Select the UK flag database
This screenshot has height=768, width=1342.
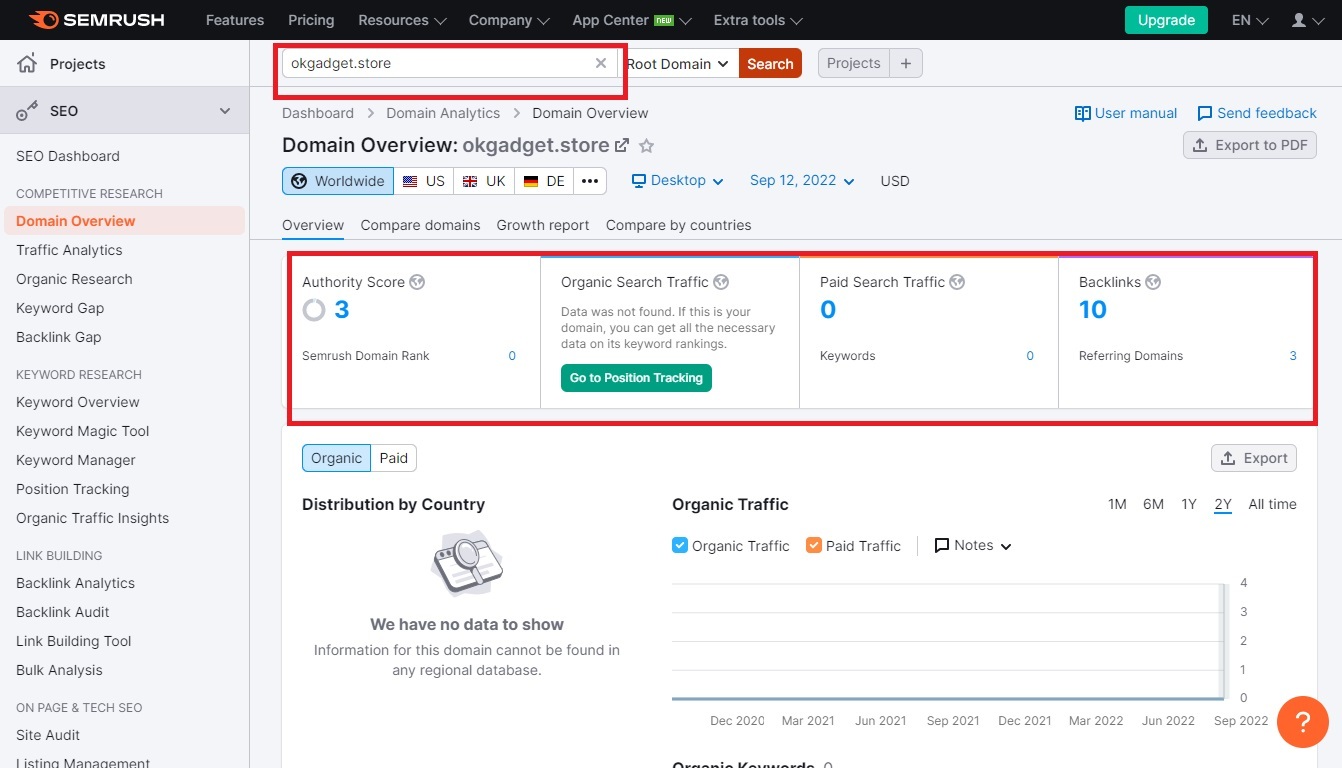pos(483,181)
